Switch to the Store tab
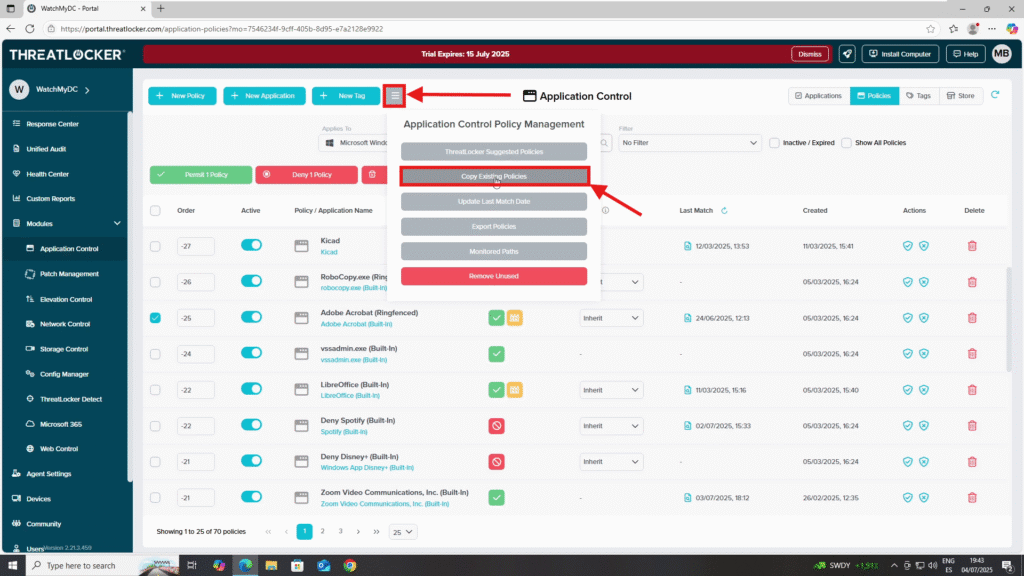 tap(961, 96)
